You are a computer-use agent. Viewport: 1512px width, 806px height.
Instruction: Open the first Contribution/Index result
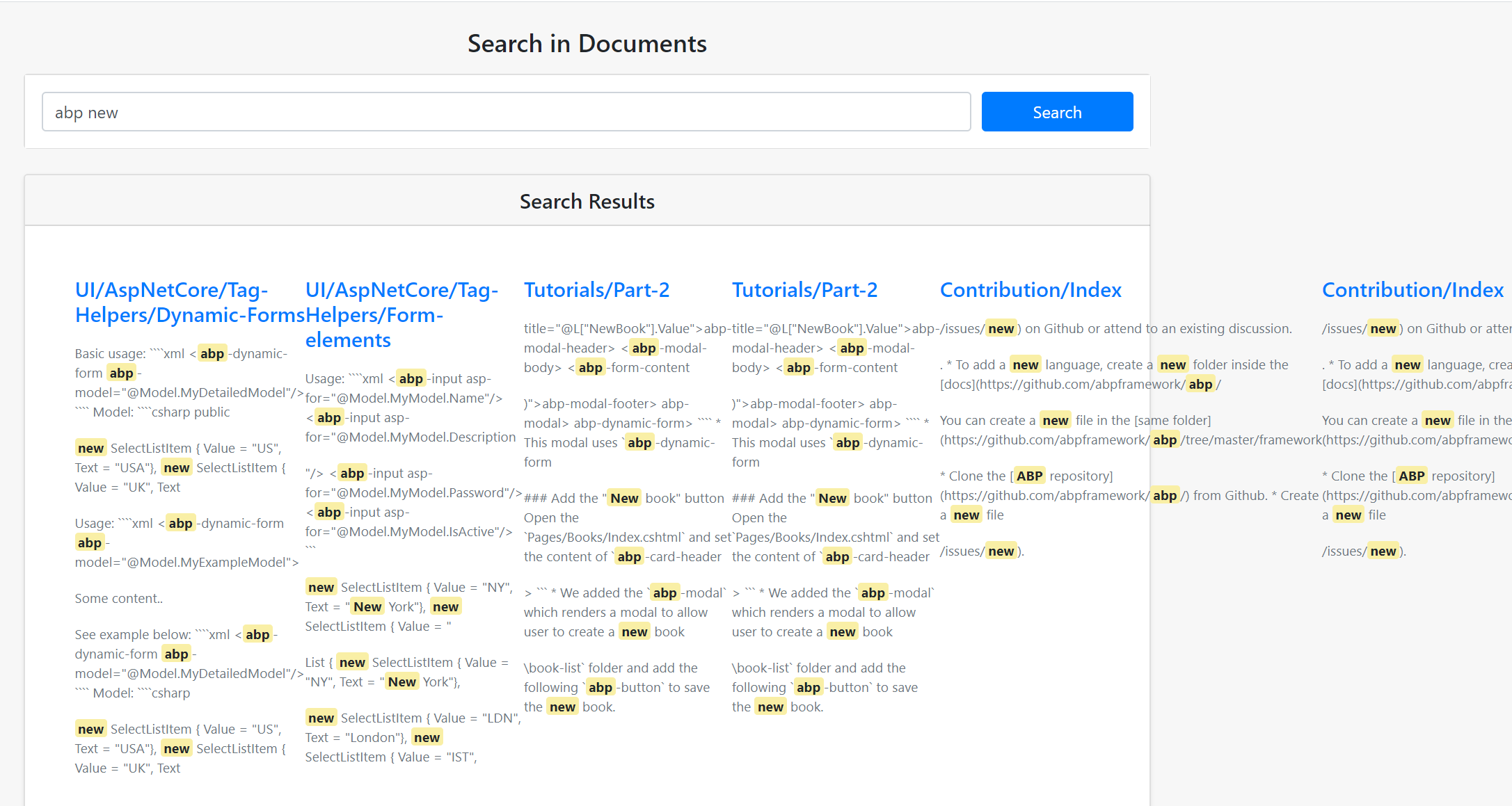point(1030,289)
